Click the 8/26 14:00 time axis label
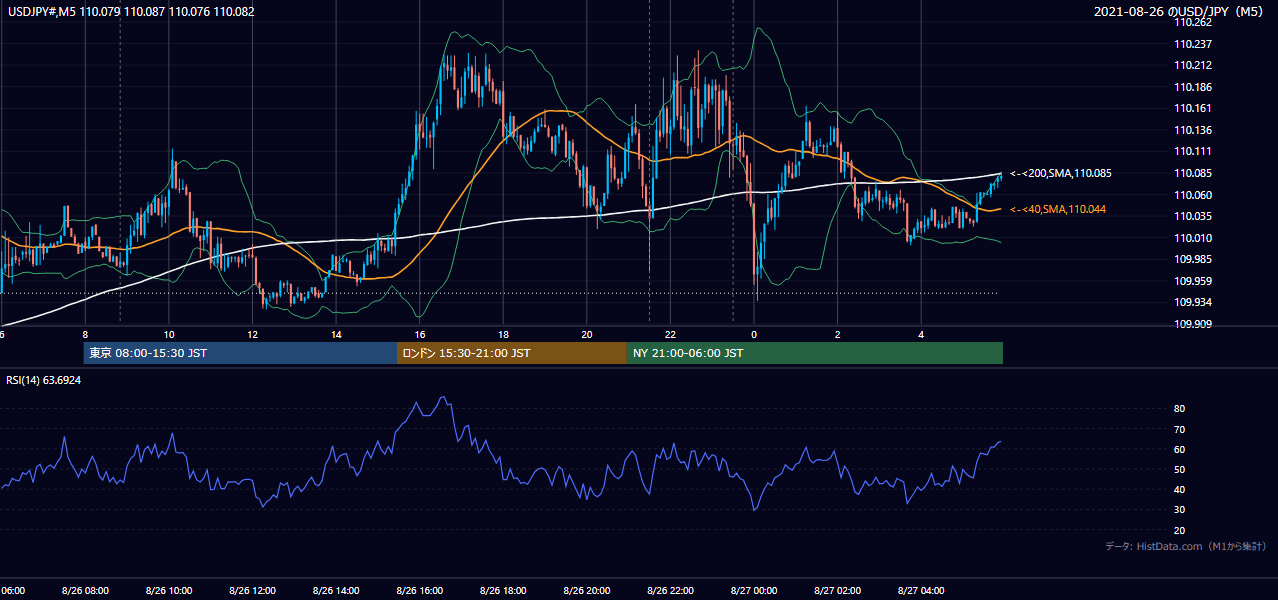Screen dimensions: 1278x600 336,591
